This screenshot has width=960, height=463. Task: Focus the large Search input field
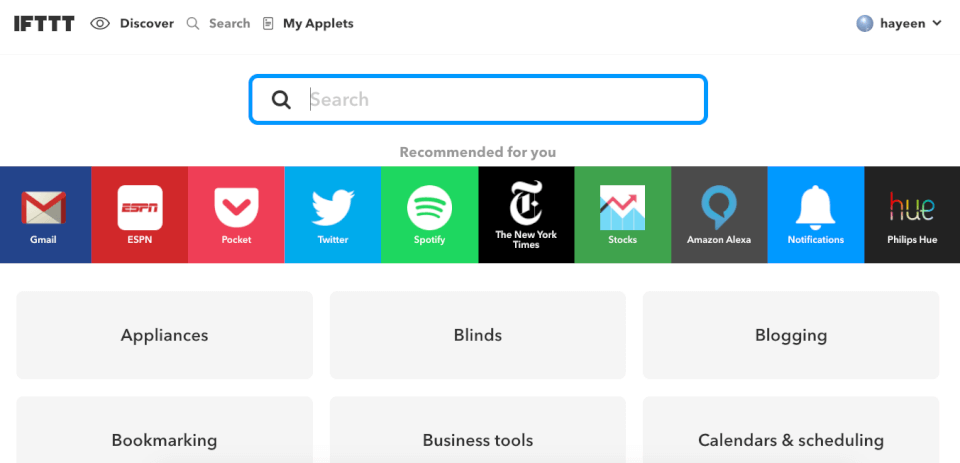click(x=478, y=99)
